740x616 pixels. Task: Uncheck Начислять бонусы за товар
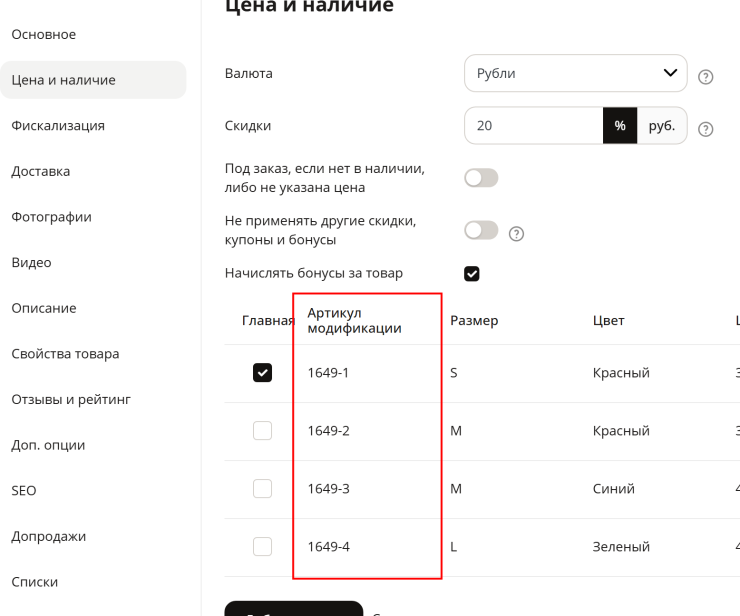(x=471, y=273)
